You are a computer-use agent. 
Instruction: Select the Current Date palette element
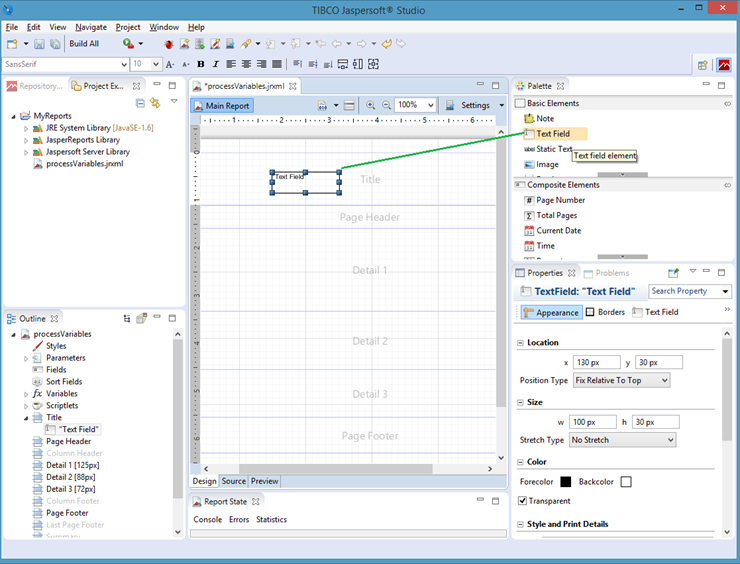click(557, 230)
